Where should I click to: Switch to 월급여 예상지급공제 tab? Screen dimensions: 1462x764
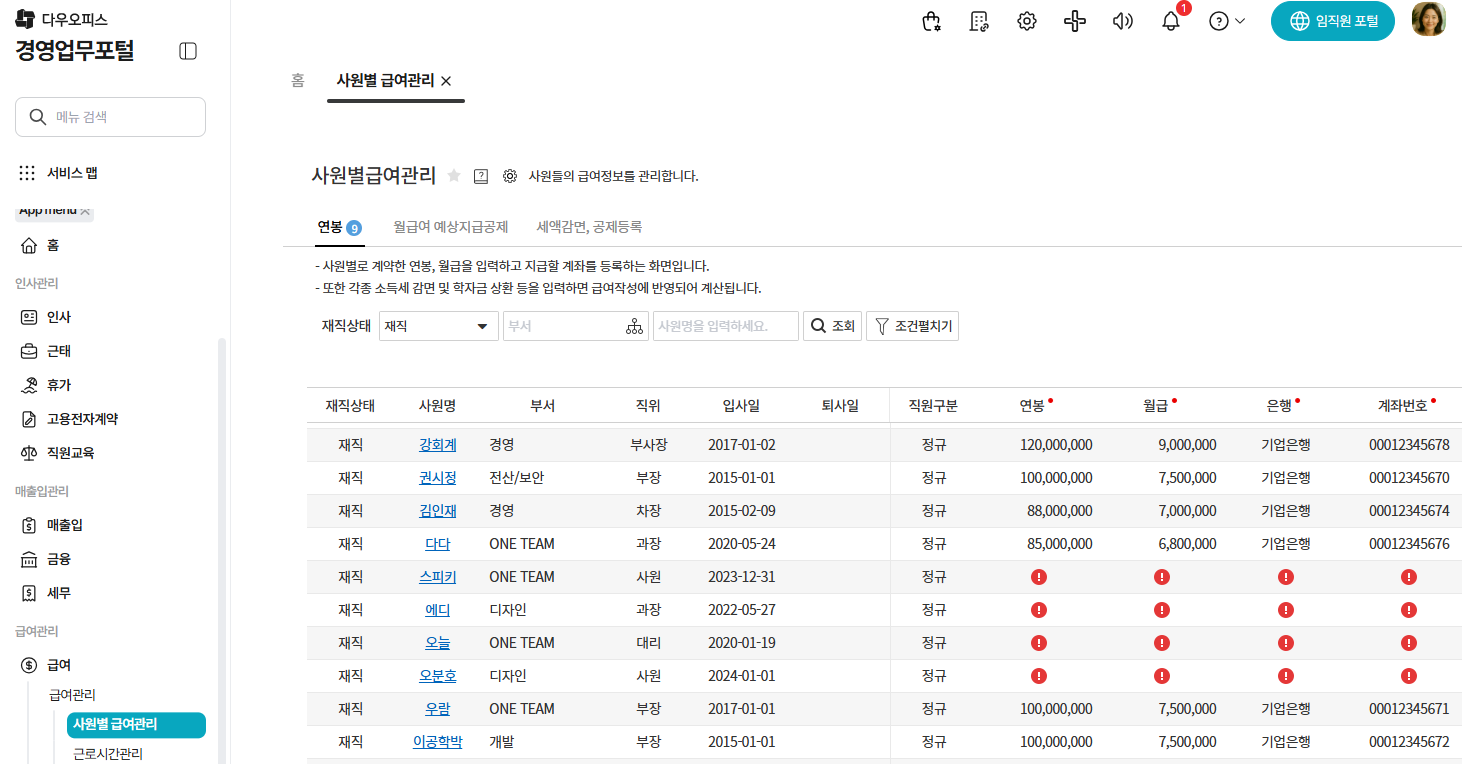pos(450,226)
